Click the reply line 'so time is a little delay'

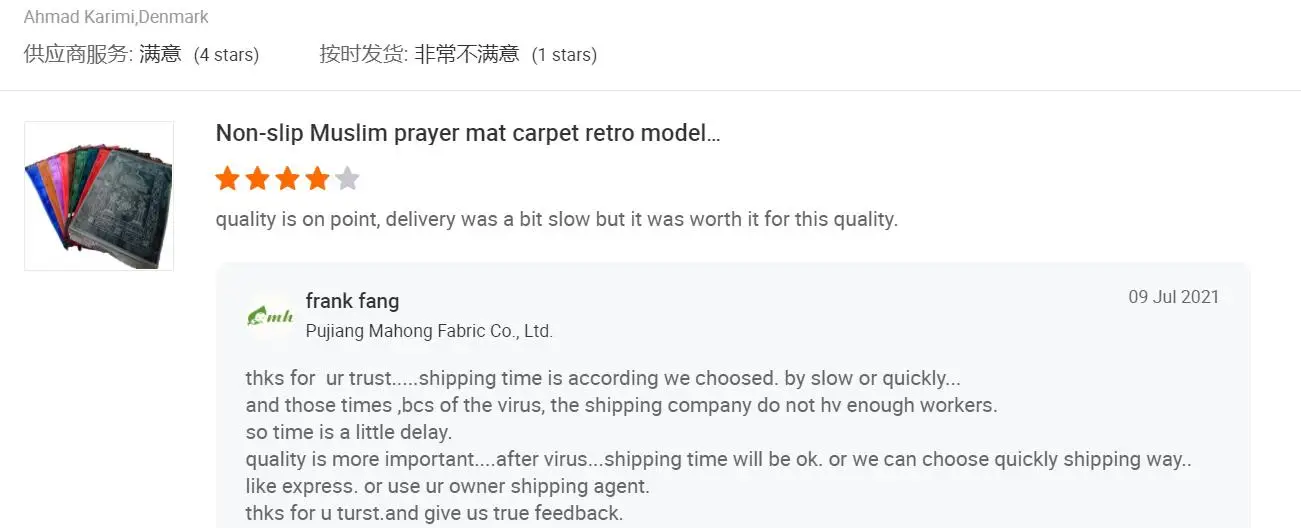click(x=349, y=433)
